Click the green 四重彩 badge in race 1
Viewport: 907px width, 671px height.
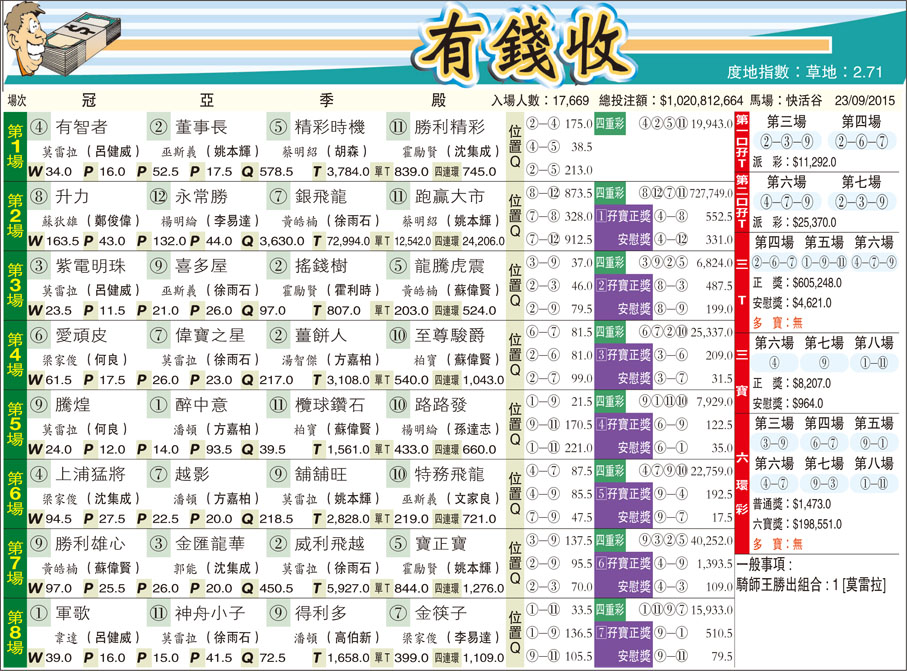click(610, 124)
